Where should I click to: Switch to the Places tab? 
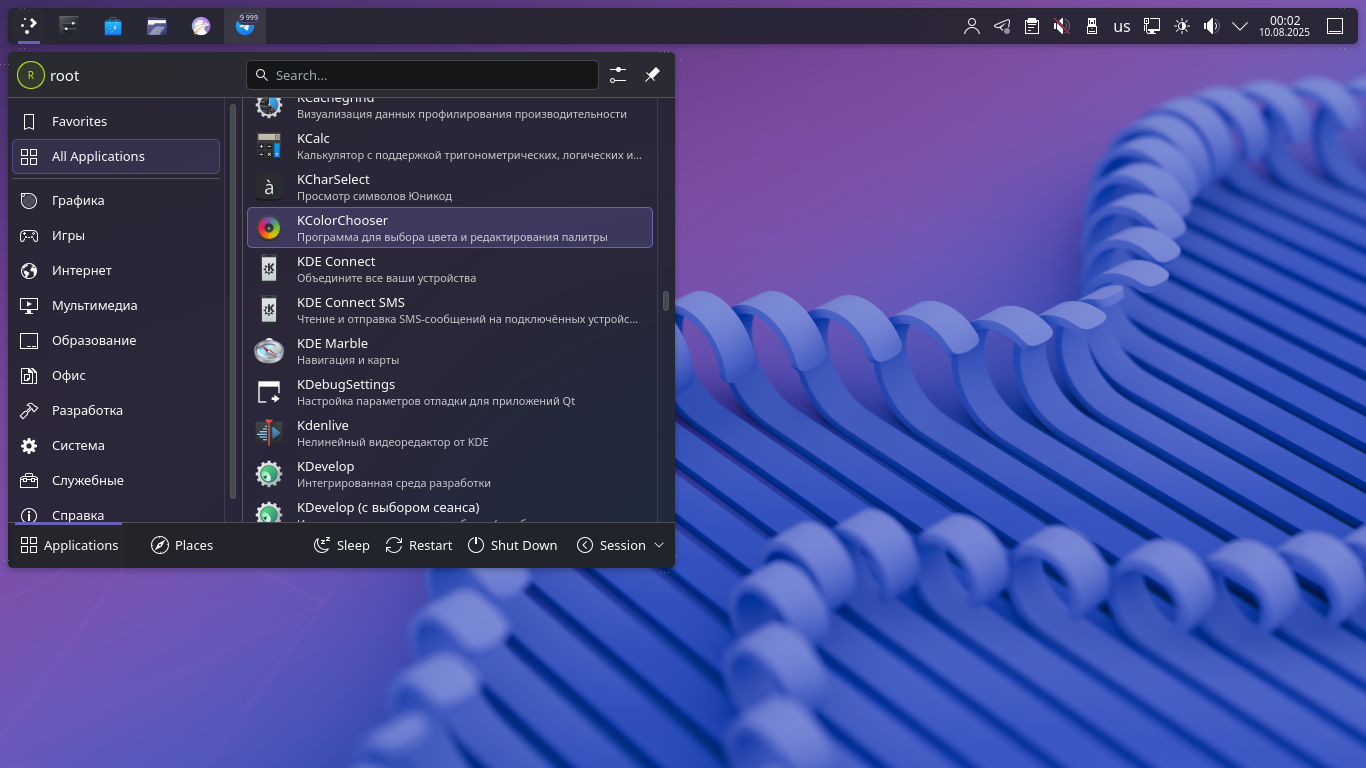(182, 545)
